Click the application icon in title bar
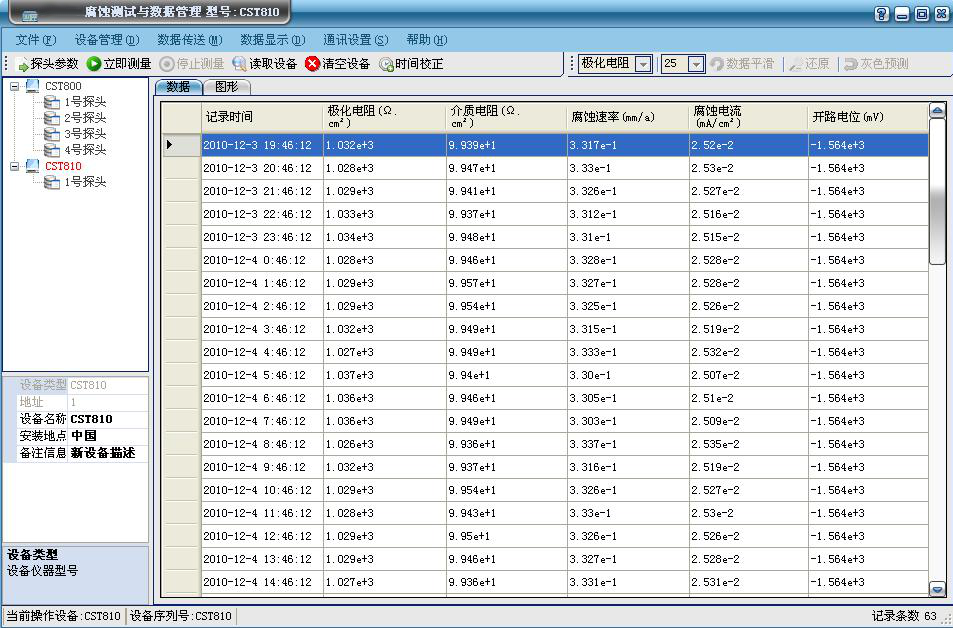Image resolution: width=953 pixels, height=628 pixels. (30, 15)
